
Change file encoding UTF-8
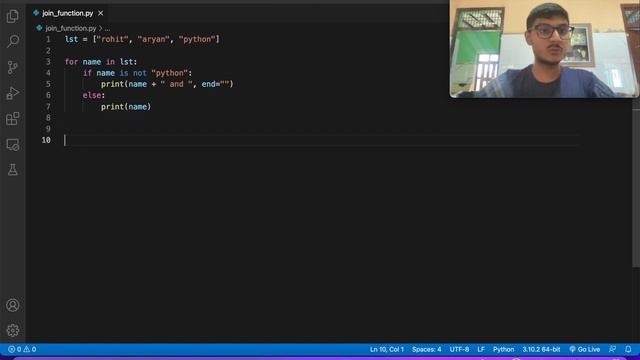[x=459, y=349]
